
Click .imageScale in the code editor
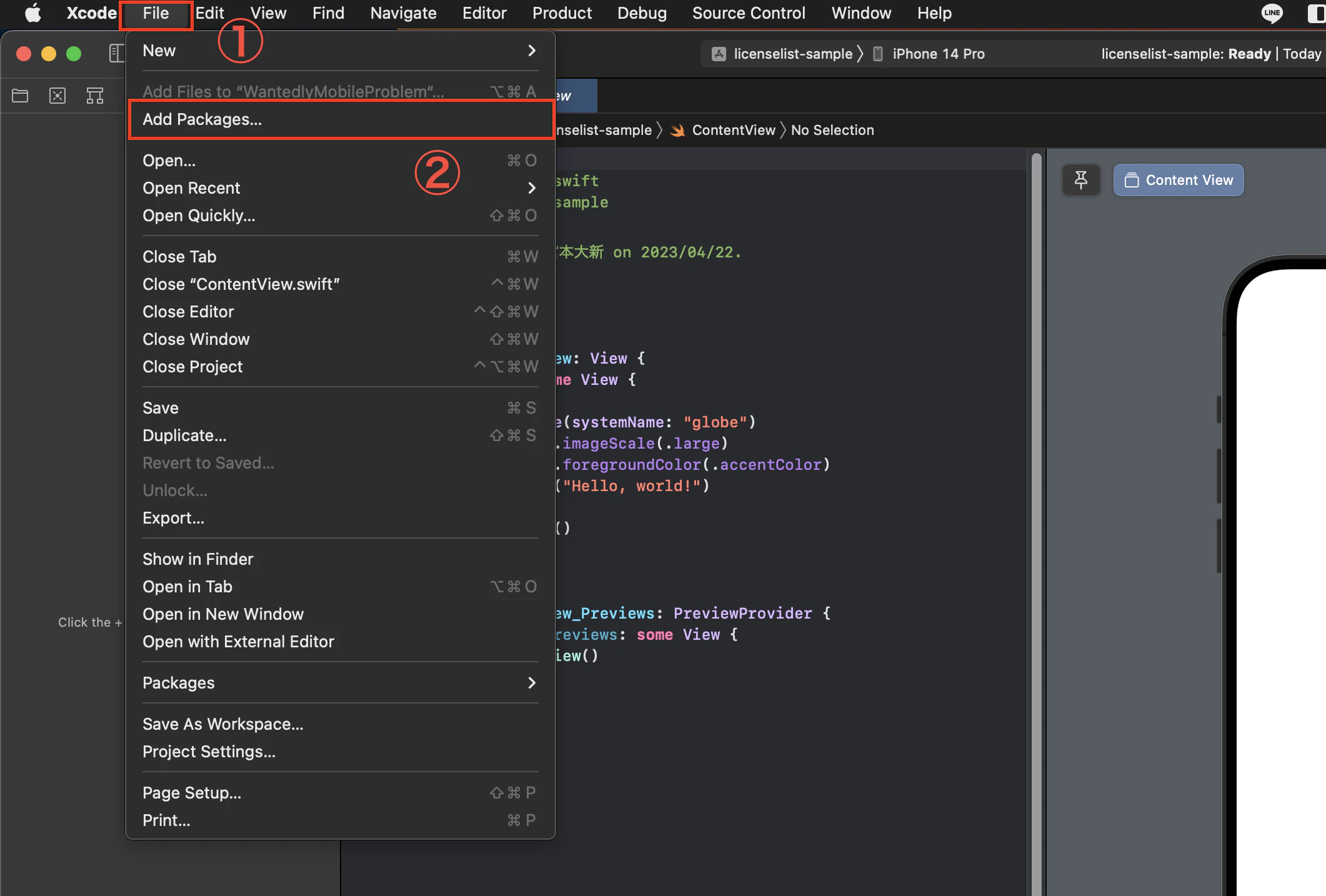coord(605,444)
